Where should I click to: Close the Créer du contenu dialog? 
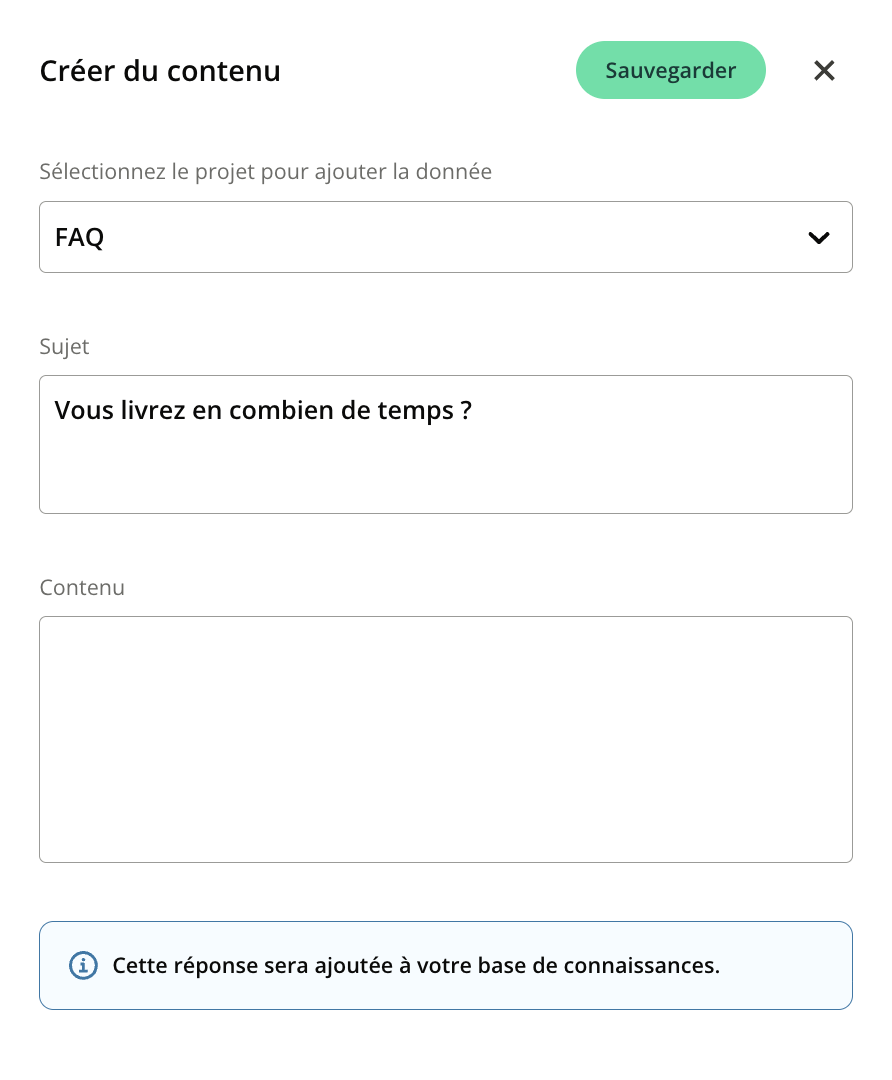[824, 70]
